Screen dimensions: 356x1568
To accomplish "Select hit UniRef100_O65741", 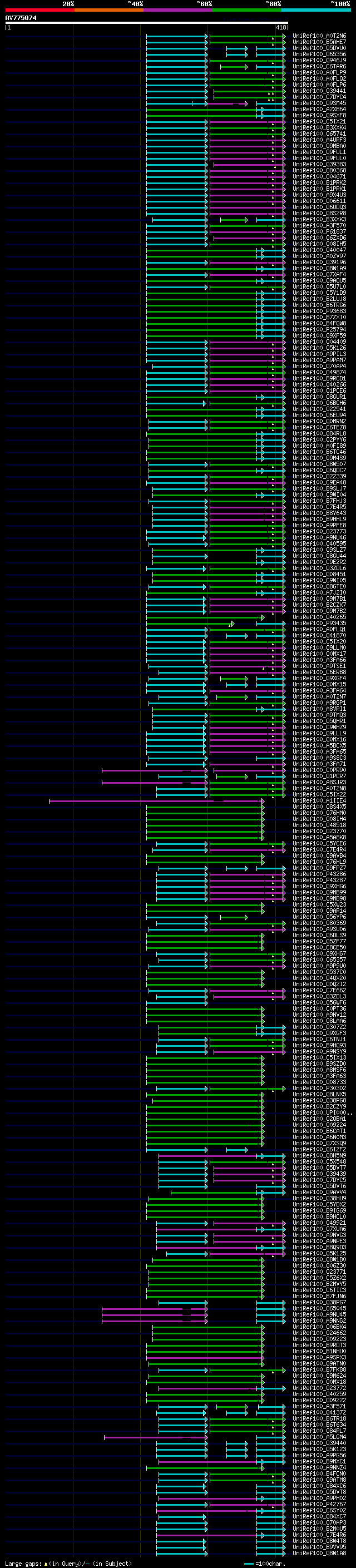I will (x=319, y=134).
